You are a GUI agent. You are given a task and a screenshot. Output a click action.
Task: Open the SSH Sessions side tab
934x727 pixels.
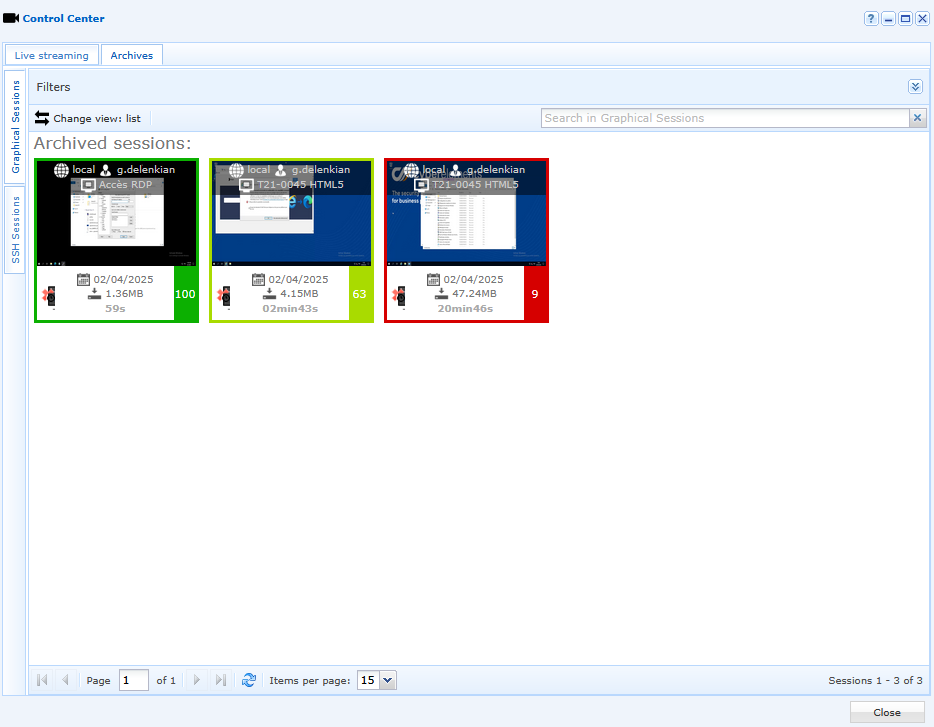15,230
